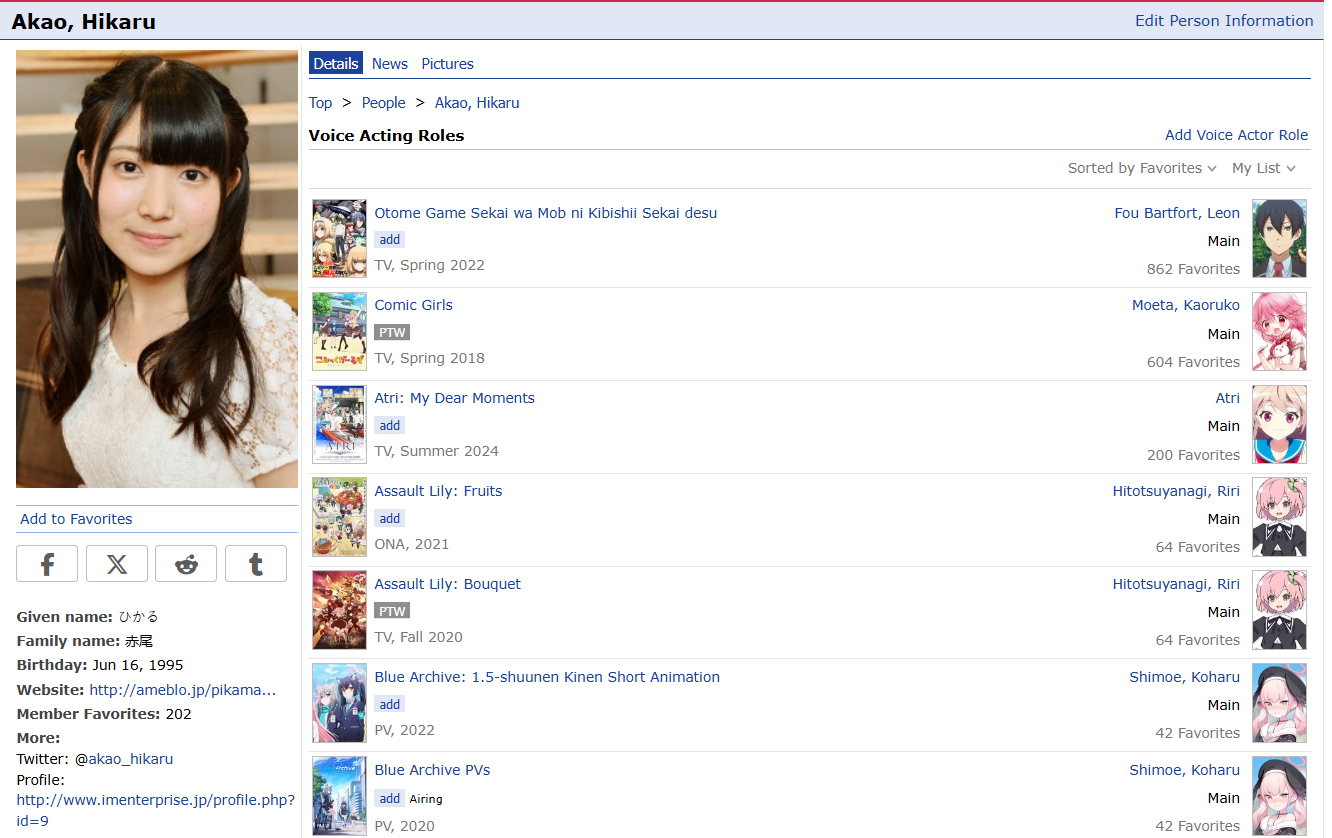Open Otome Game Sekai wa Mob title link
The image size is (1332, 838).
click(x=546, y=213)
